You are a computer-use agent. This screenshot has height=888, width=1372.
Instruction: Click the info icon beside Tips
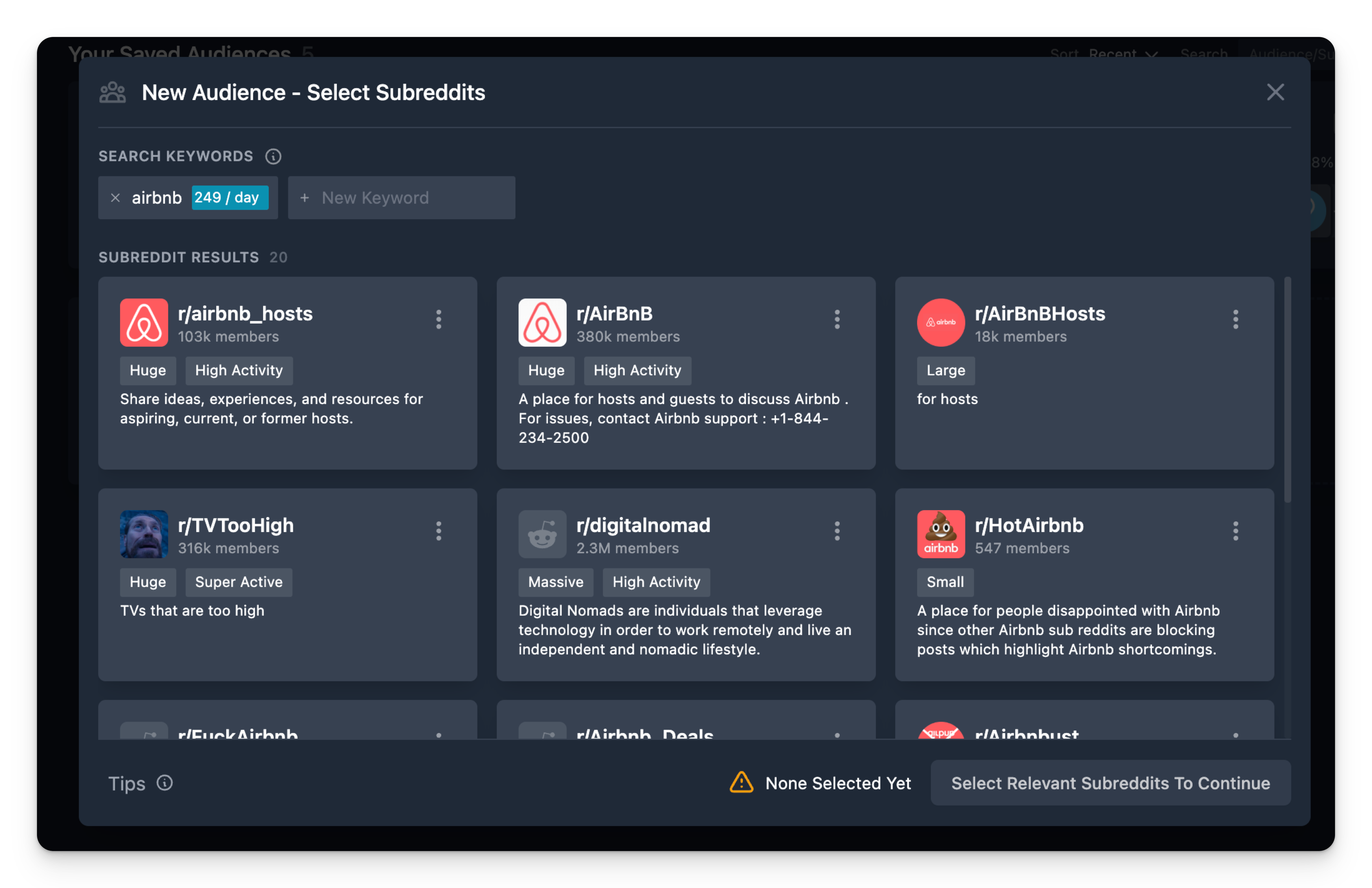pyautogui.click(x=165, y=783)
